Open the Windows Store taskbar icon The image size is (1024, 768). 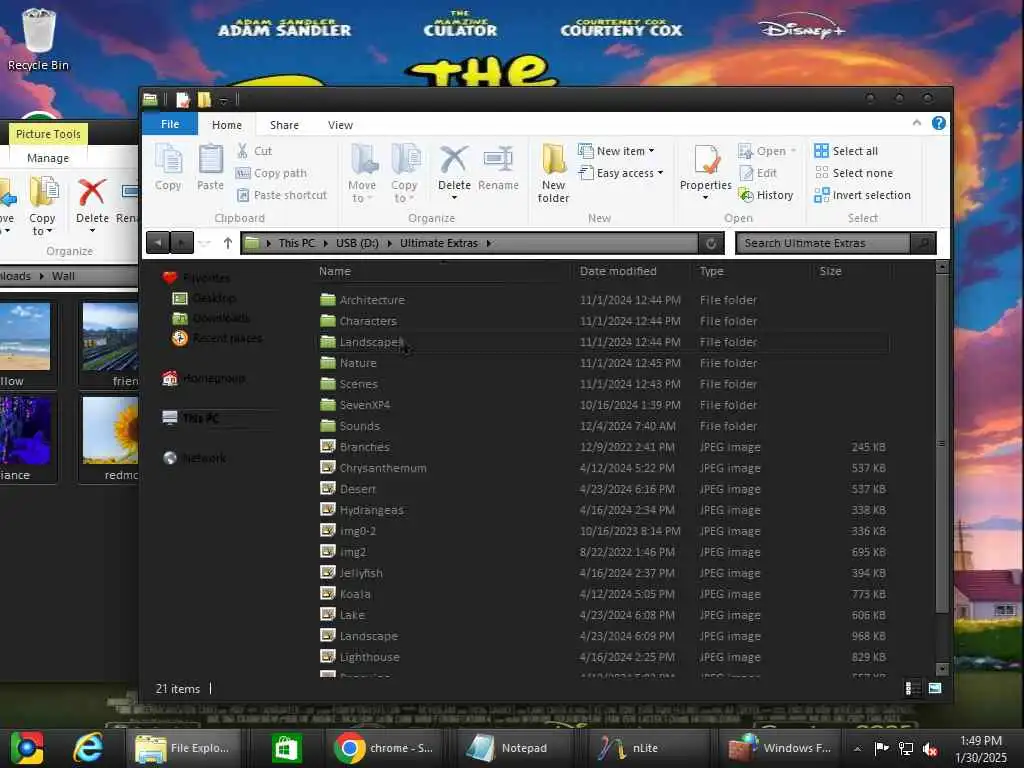pos(287,748)
